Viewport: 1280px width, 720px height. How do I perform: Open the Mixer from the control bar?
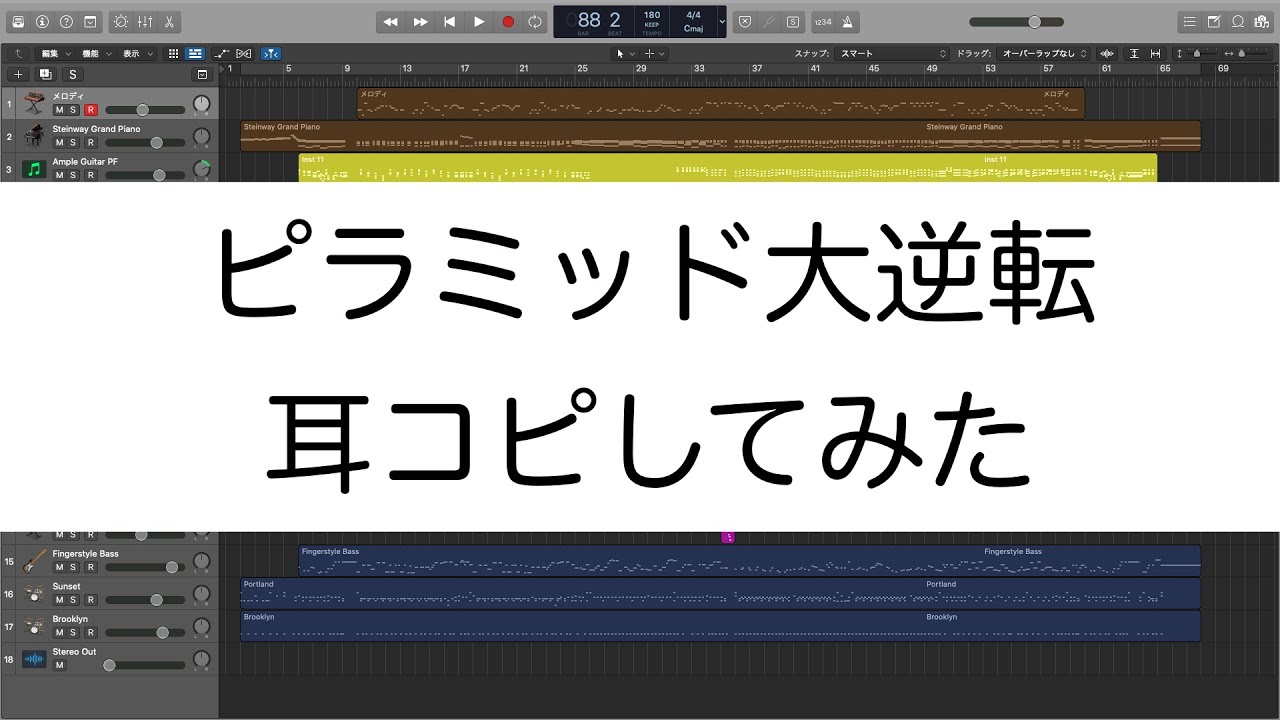click(145, 21)
